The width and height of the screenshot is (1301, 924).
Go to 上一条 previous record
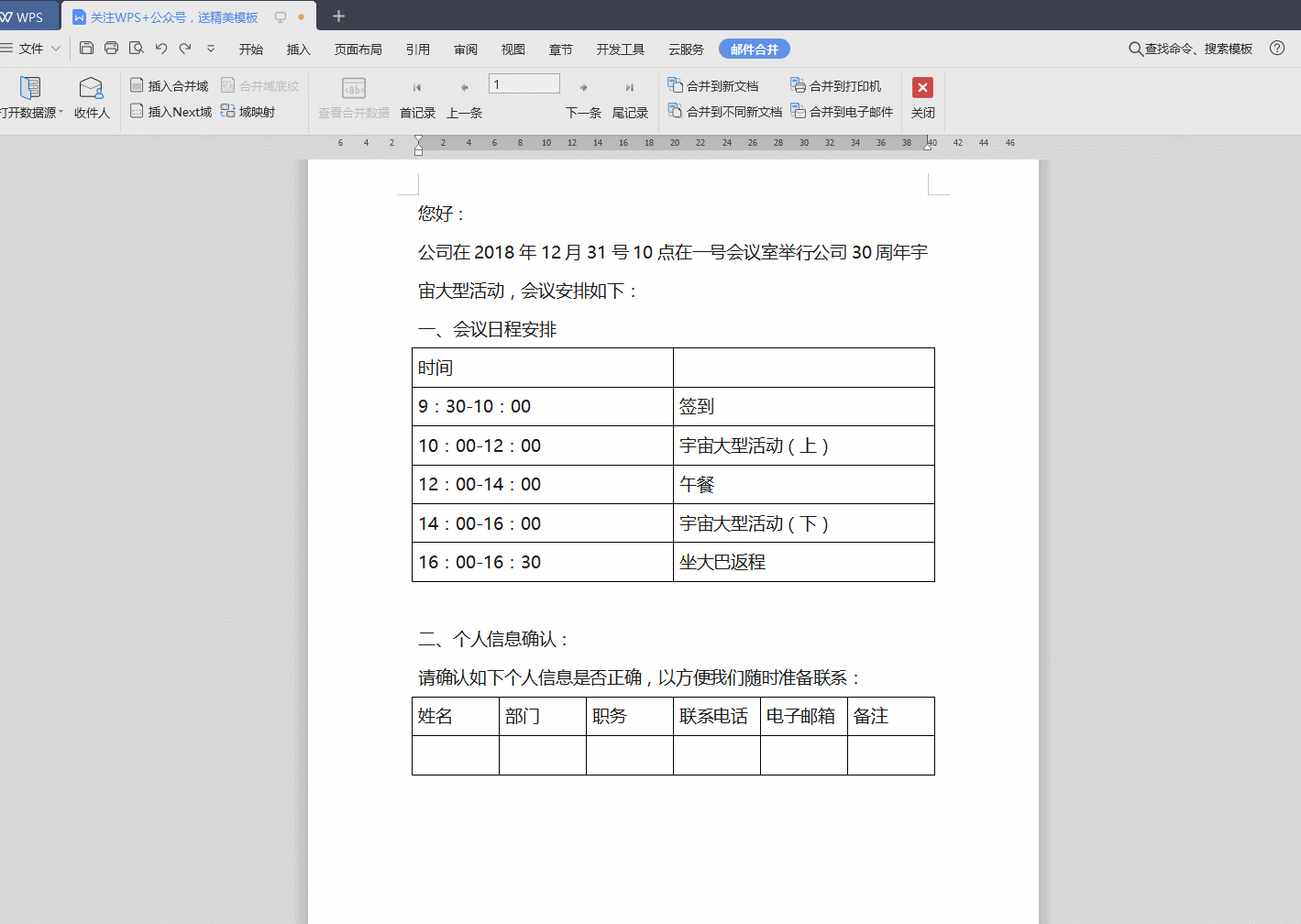tap(464, 98)
